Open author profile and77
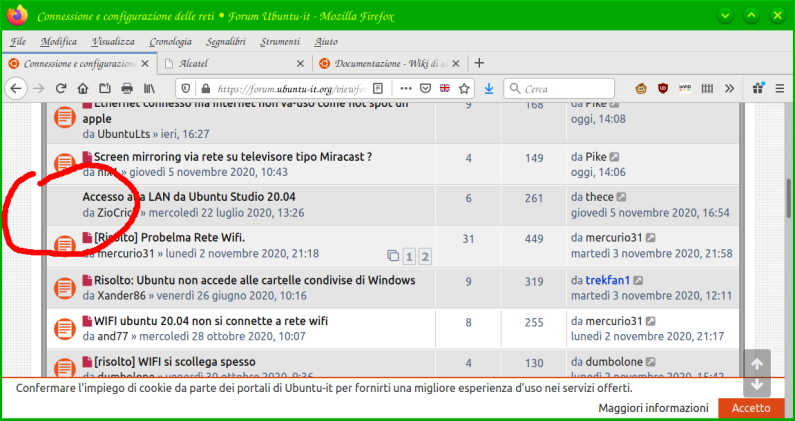The width and height of the screenshot is (795, 421). coord(113,336)
